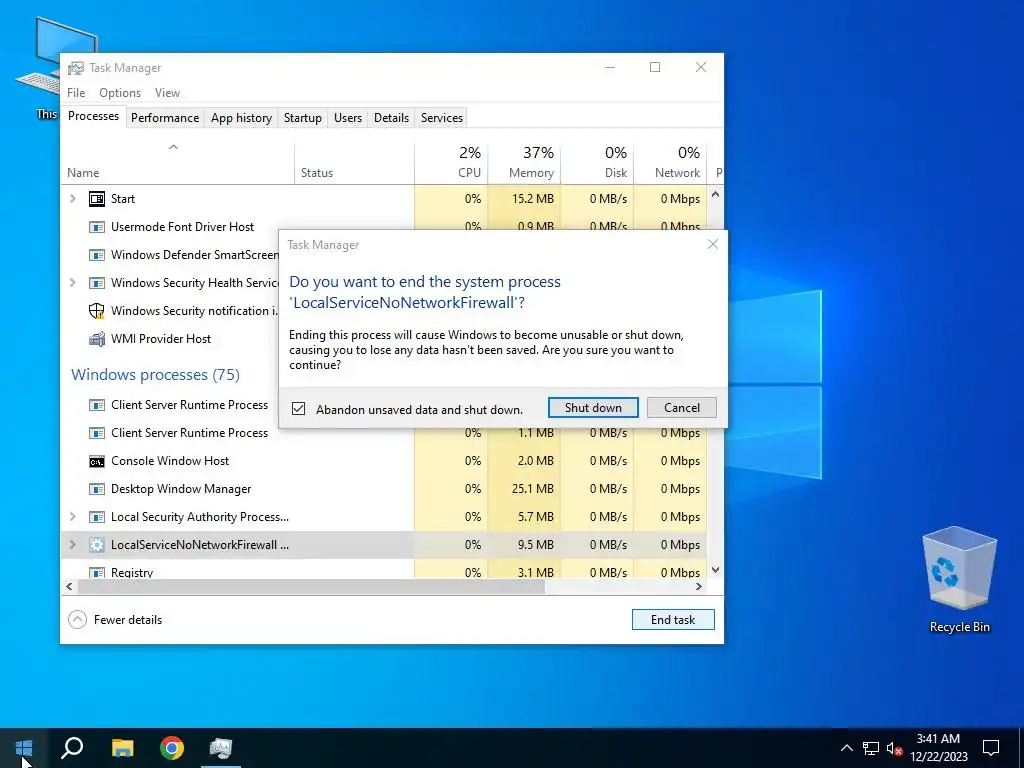This screenshot has width=1024, height=768.
Task: Switch to the Services tab
Action: point(441,118)
